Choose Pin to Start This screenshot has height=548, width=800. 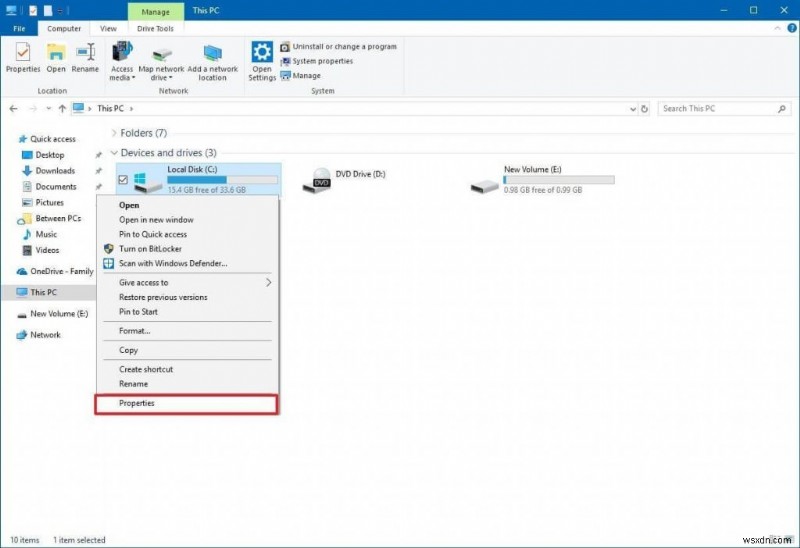click(x=187, y=312)
